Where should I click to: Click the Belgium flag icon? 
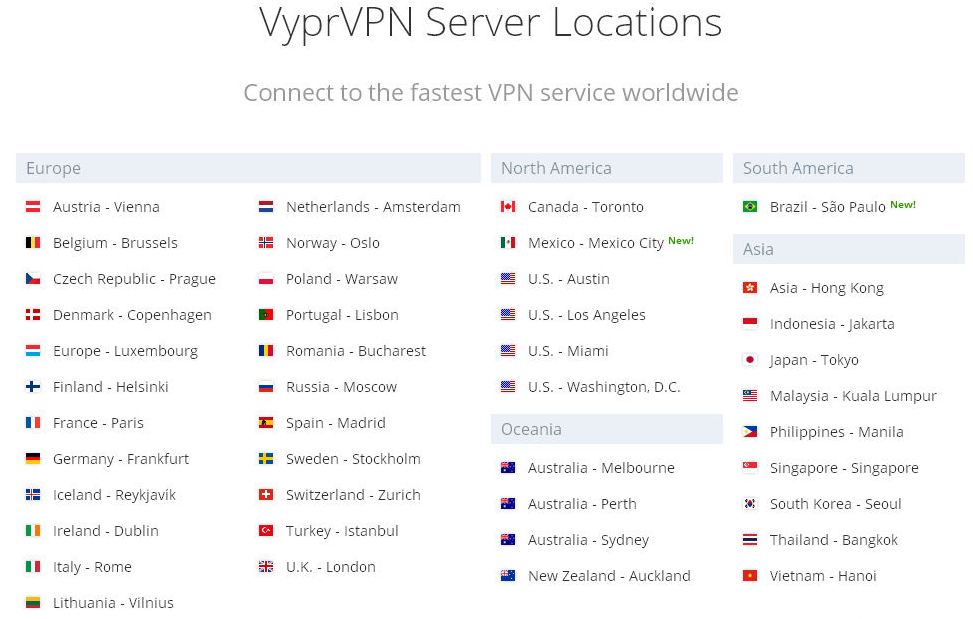tap(33, 243)
